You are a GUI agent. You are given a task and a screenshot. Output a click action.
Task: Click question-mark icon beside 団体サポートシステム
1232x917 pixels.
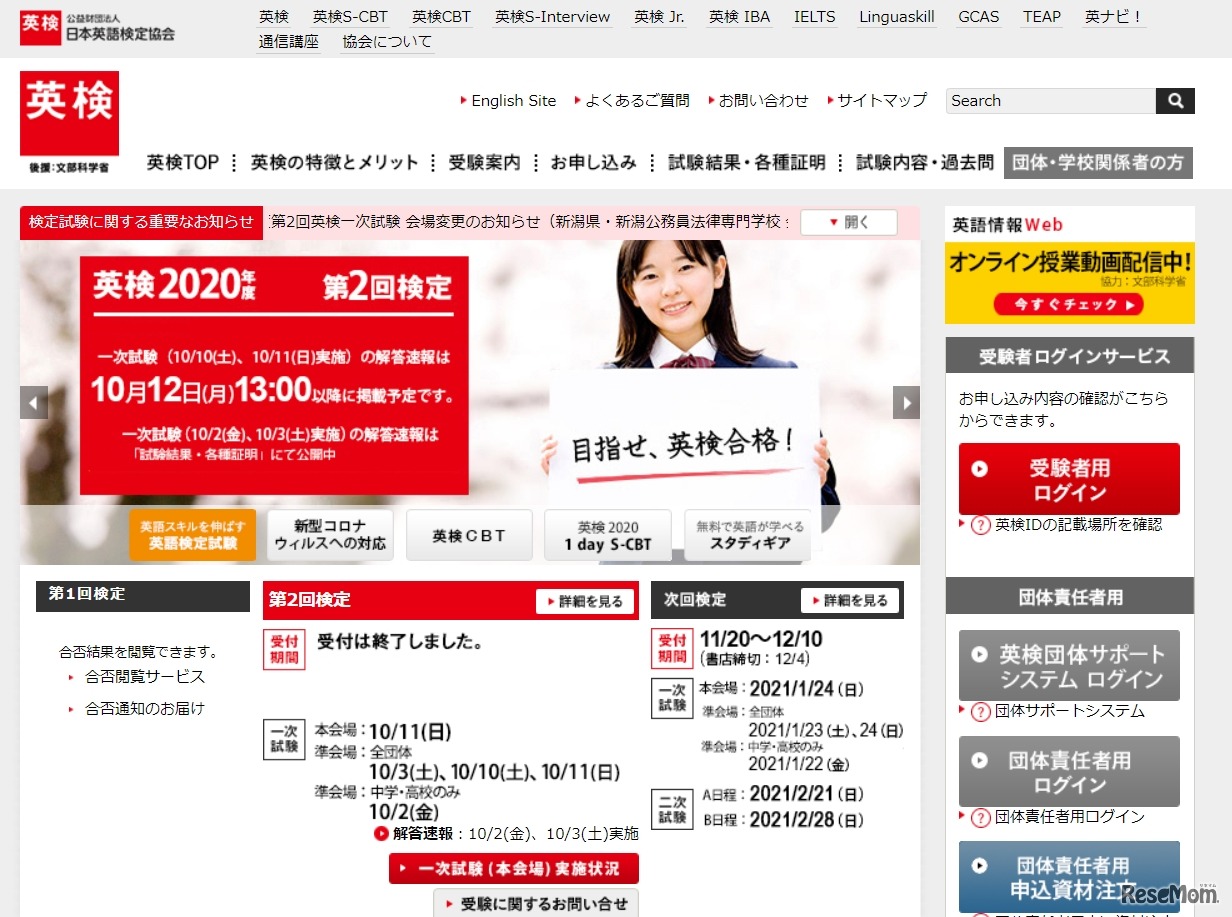(980, 712)
